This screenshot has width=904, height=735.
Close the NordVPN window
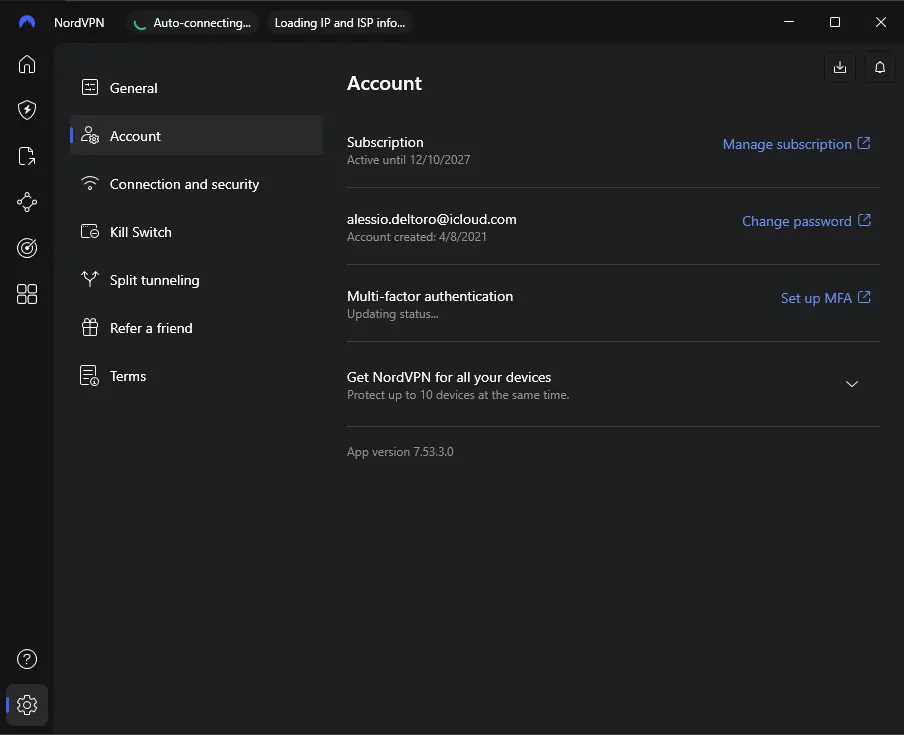coord(880,22)
